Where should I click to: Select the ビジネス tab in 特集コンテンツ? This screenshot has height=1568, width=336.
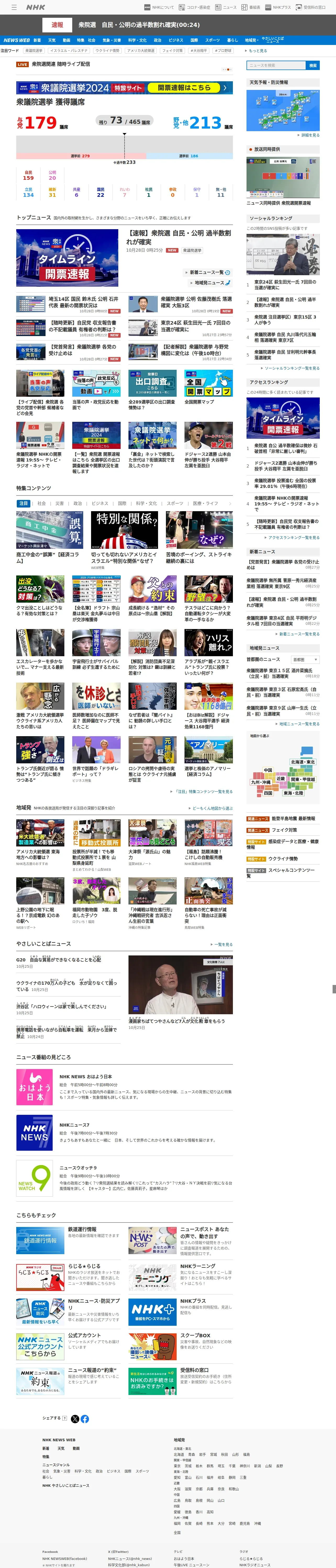[99, 503]
